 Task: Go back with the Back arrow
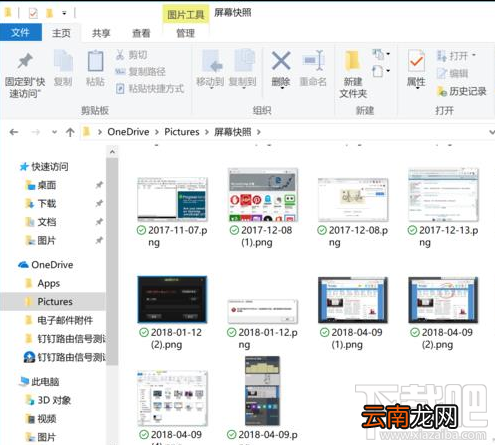click(x=14, y=132)
